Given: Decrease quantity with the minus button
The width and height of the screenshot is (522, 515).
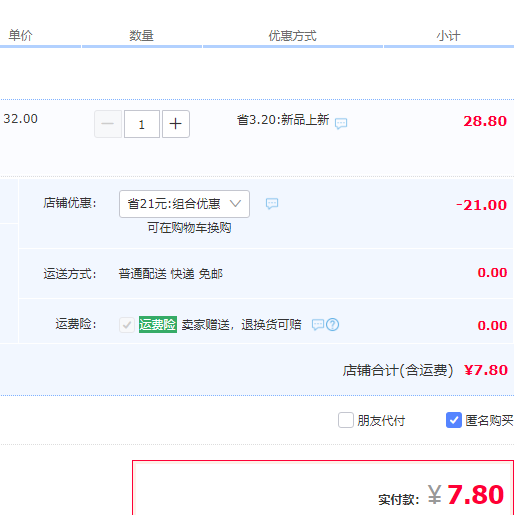Looking at the screenshot, I should 108,124.
